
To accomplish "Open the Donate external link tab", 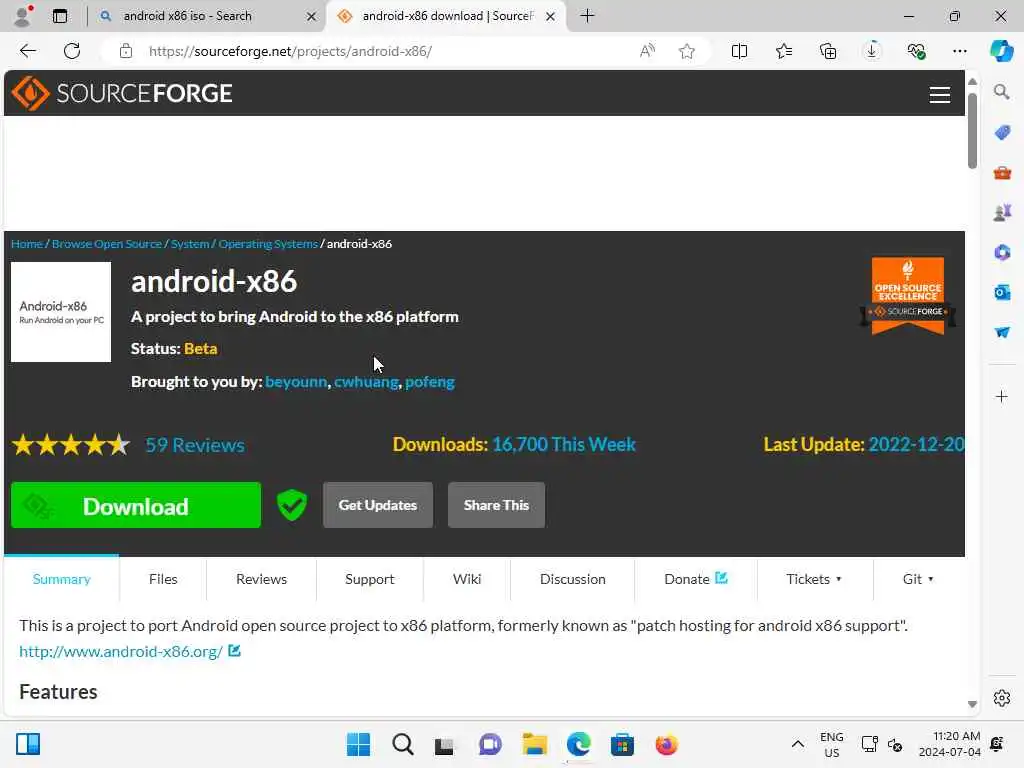I will click(696, 579).
